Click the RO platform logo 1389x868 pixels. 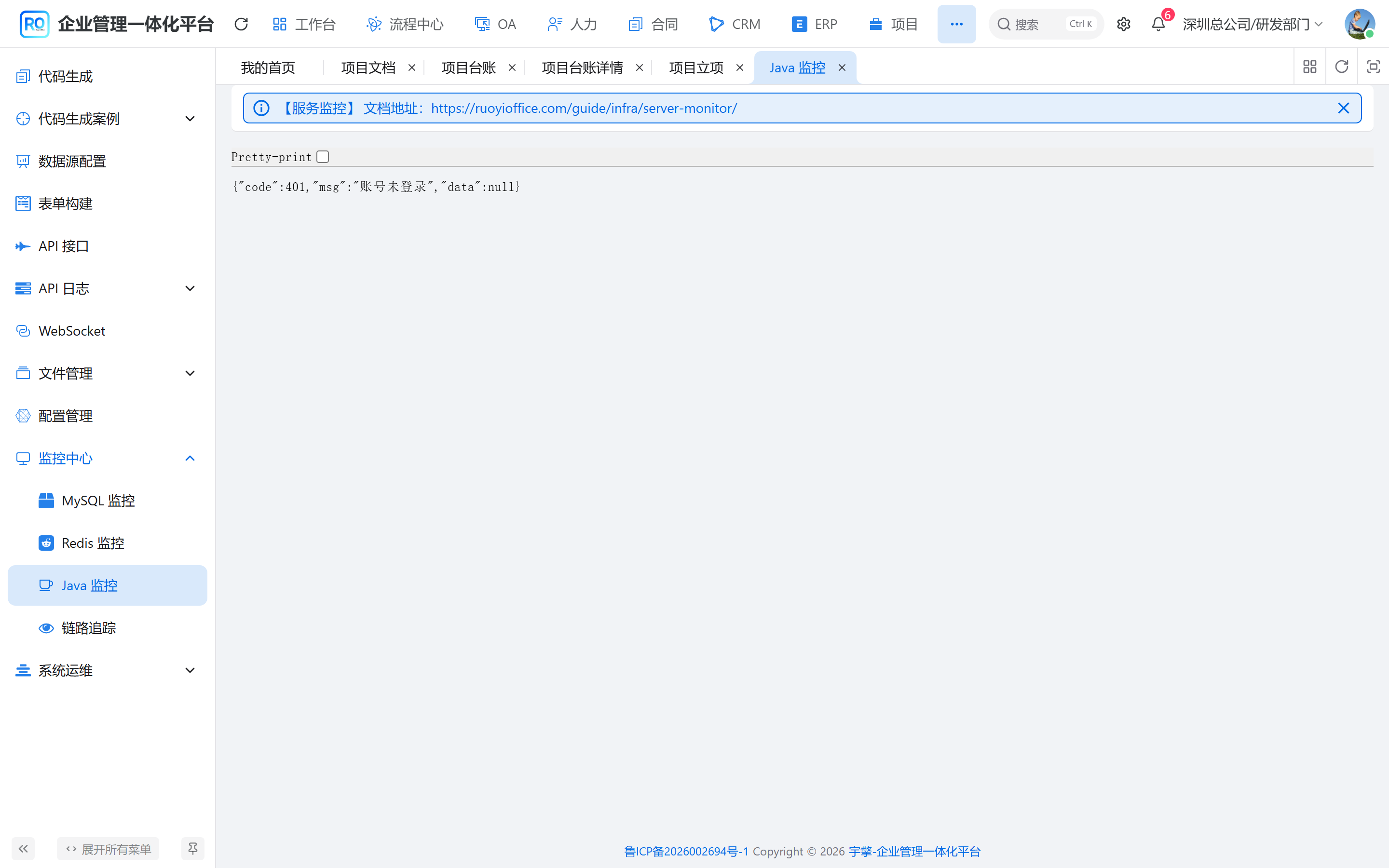click(x=34, y=24)
